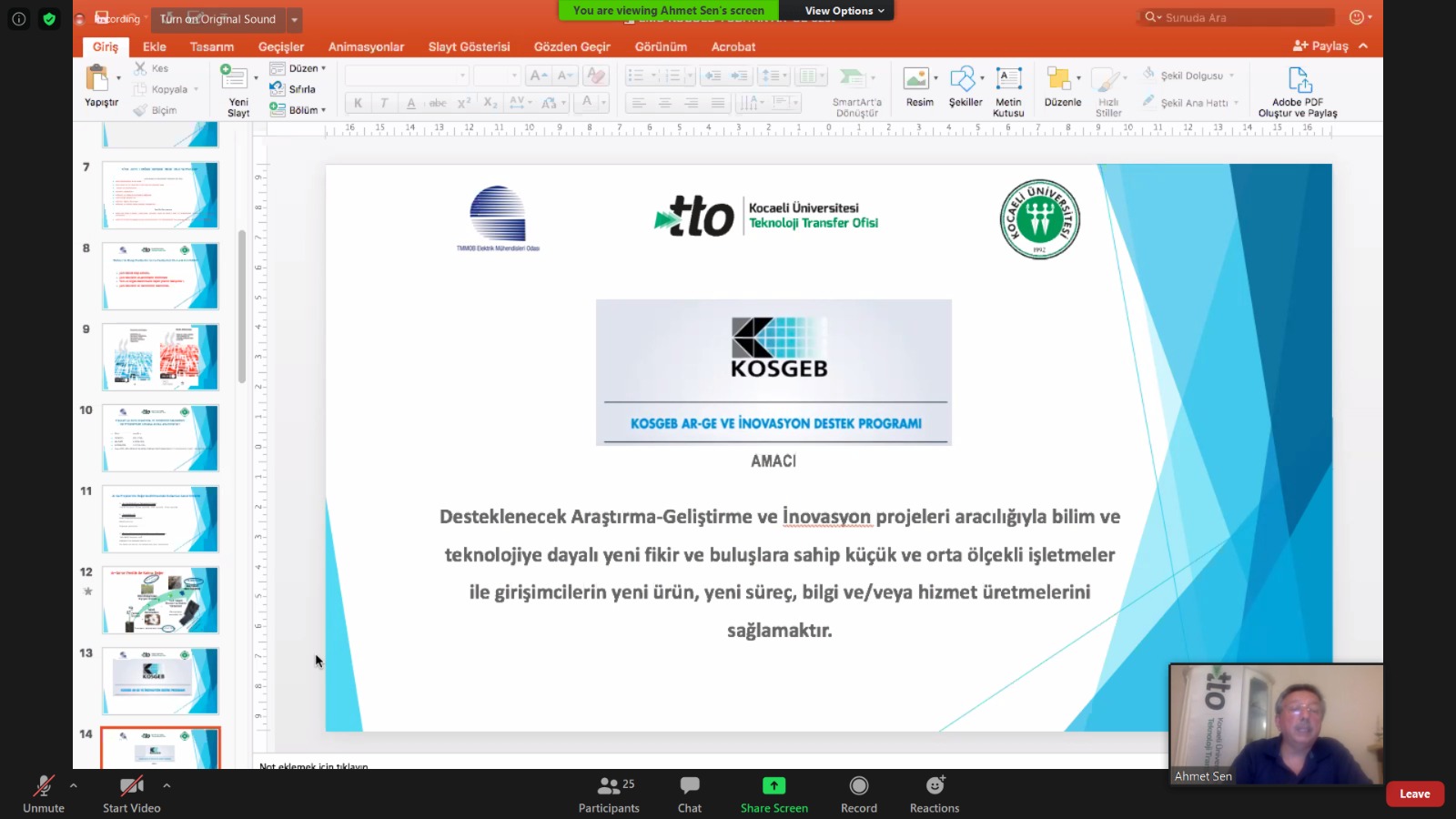This screenshot has height=819, width=1456.
Task: Click the Paylaş share button
Action: (x=1321, y=45)
